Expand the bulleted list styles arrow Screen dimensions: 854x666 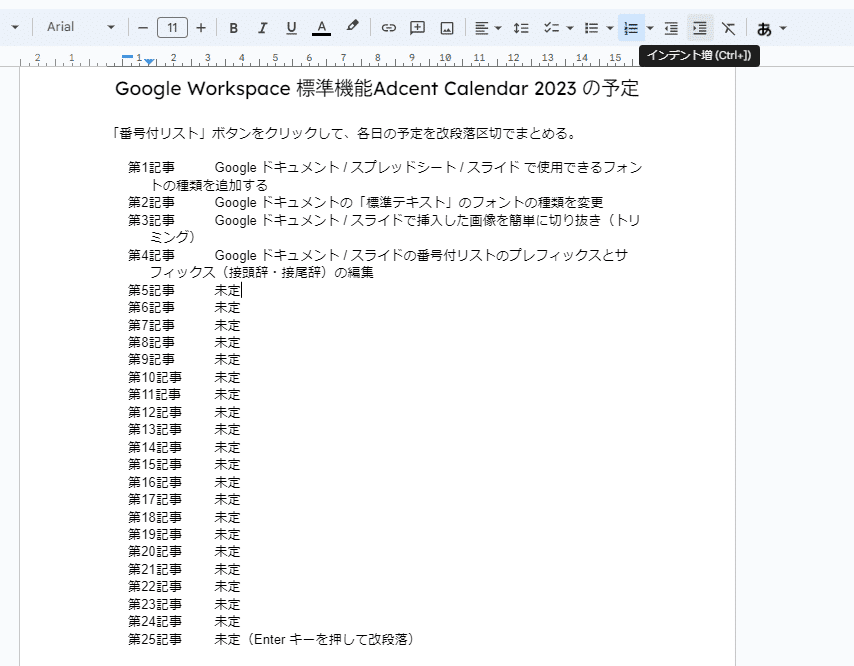coord(610,28)
